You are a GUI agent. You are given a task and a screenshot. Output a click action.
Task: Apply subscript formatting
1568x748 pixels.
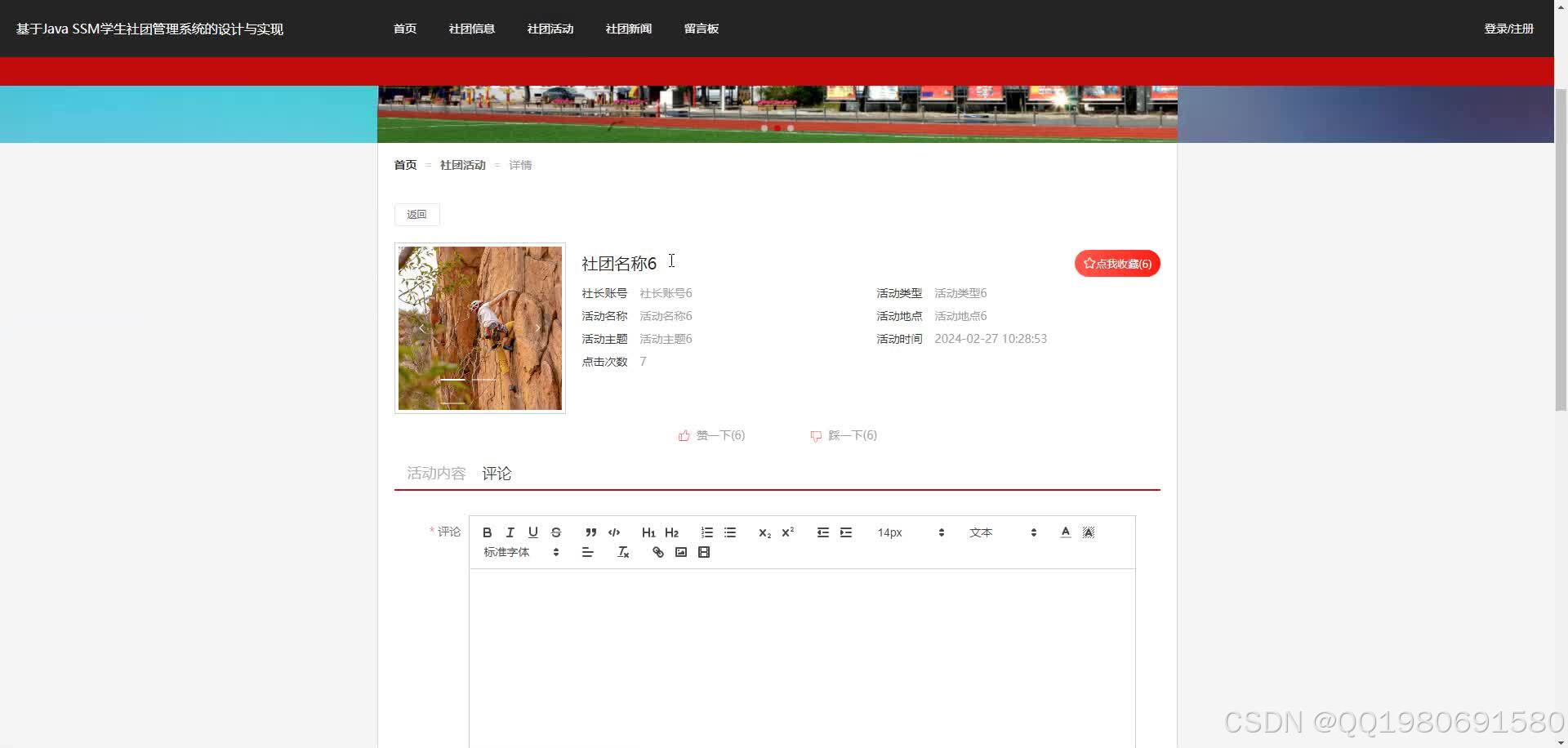pyautogui.click(x=764, y=532)
